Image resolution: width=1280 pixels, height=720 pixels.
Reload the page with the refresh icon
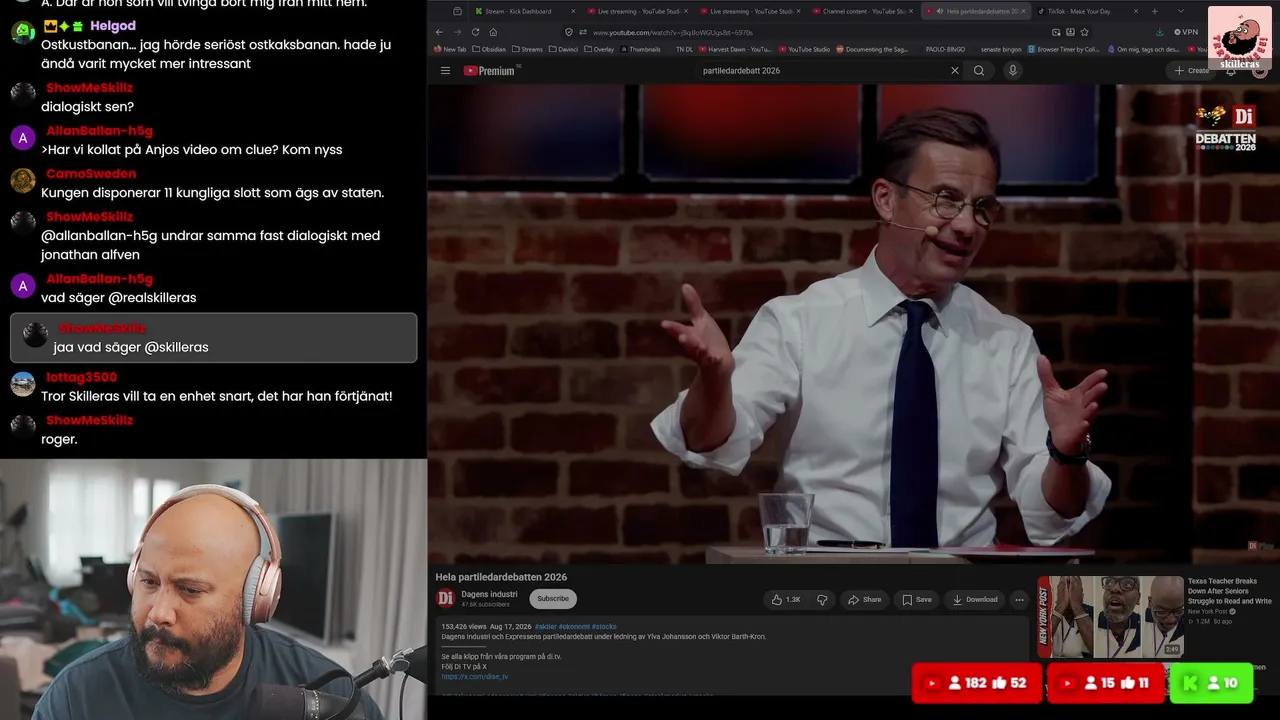click(x=475, y=32)
